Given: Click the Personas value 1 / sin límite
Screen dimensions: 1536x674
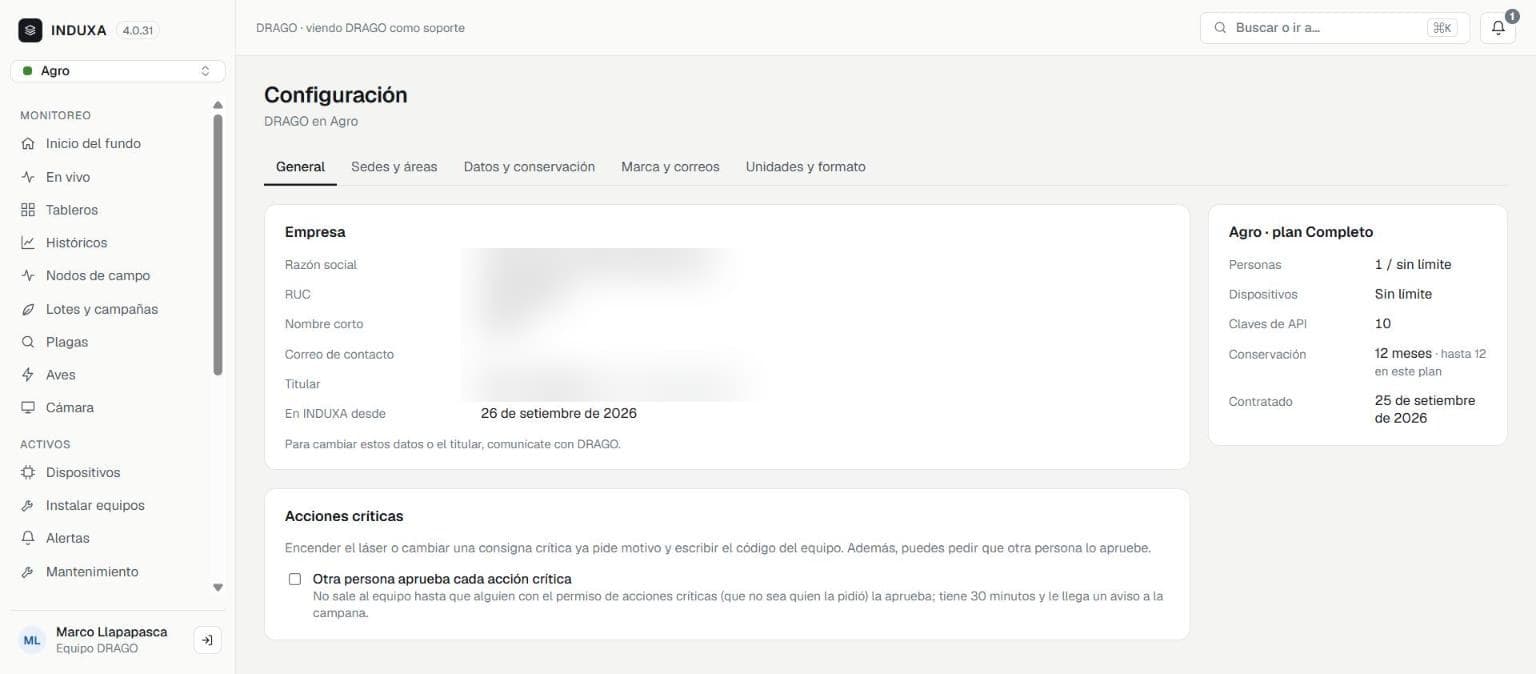Looking at the screenshot, I should pyautogui.click(x=1413, y=265).
